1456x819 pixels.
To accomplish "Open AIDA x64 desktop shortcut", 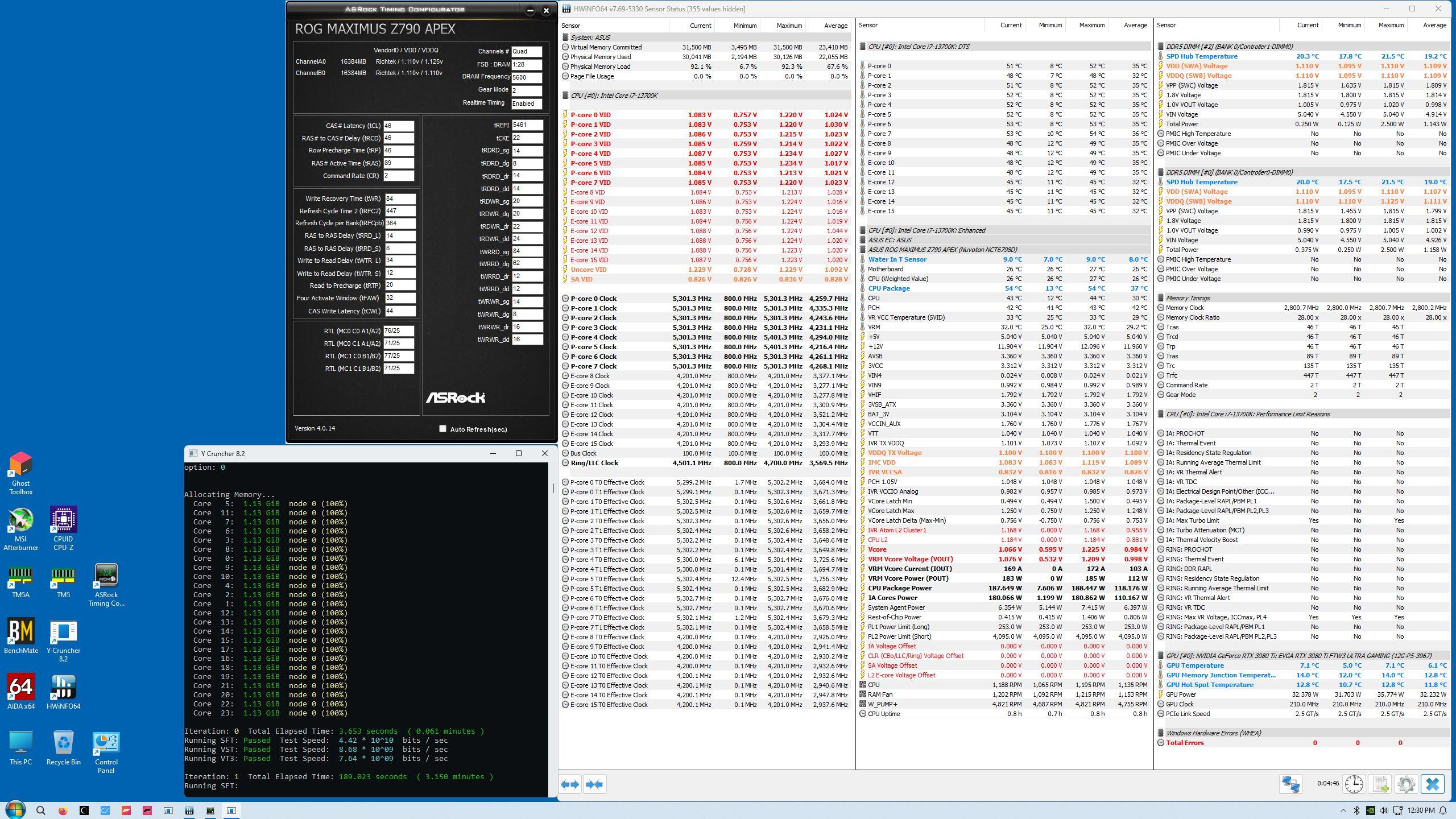I will [20, 692].
